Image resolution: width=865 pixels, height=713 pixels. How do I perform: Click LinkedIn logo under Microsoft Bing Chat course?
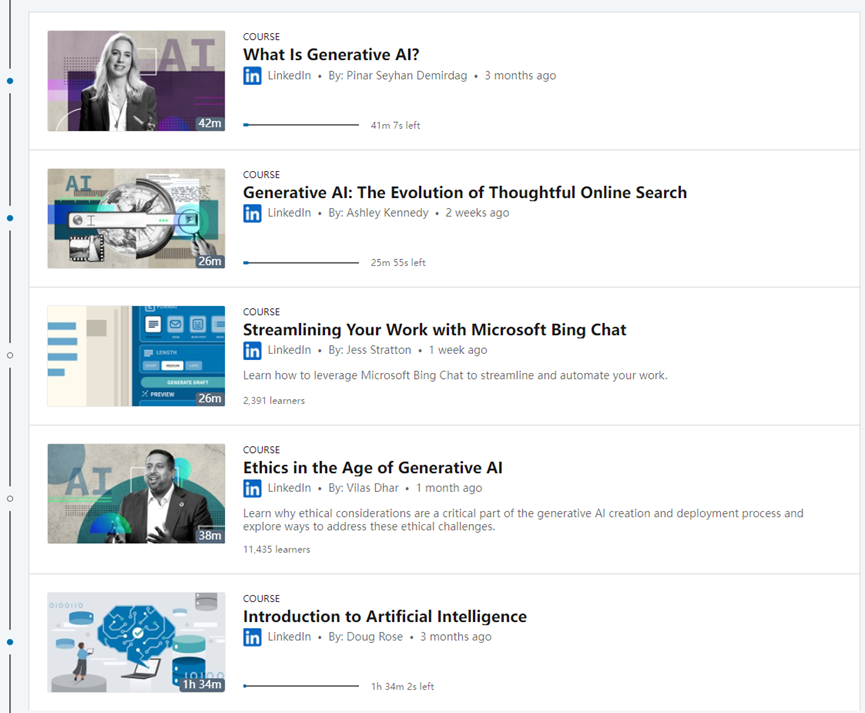click(252, 350)
